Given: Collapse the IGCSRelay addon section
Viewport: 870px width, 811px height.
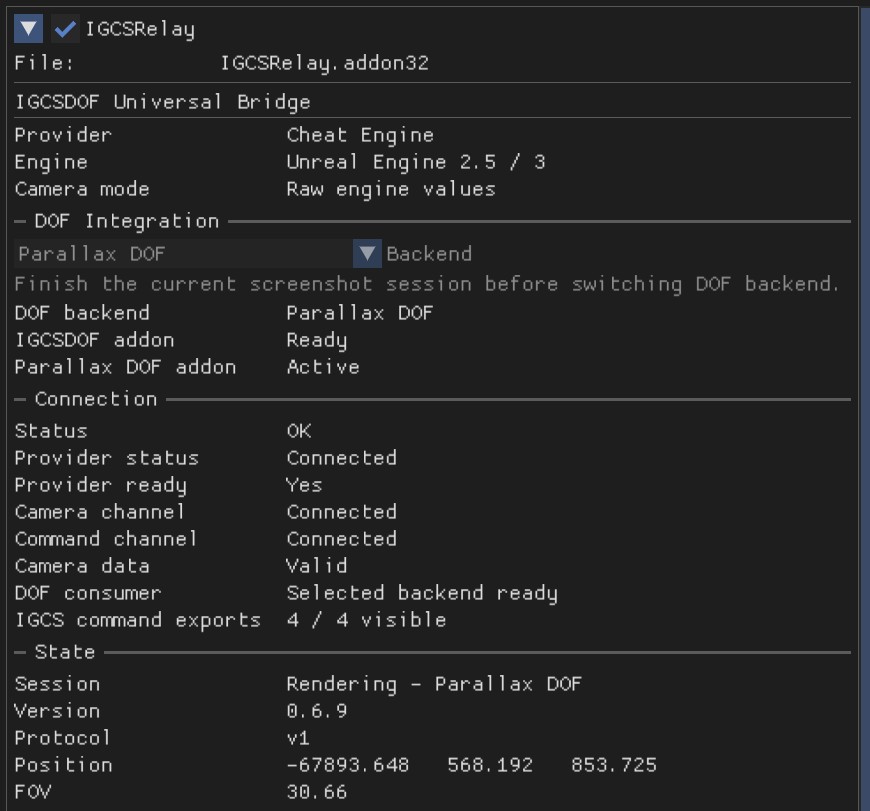Looking at the screenshot, I should click(28, 29).
